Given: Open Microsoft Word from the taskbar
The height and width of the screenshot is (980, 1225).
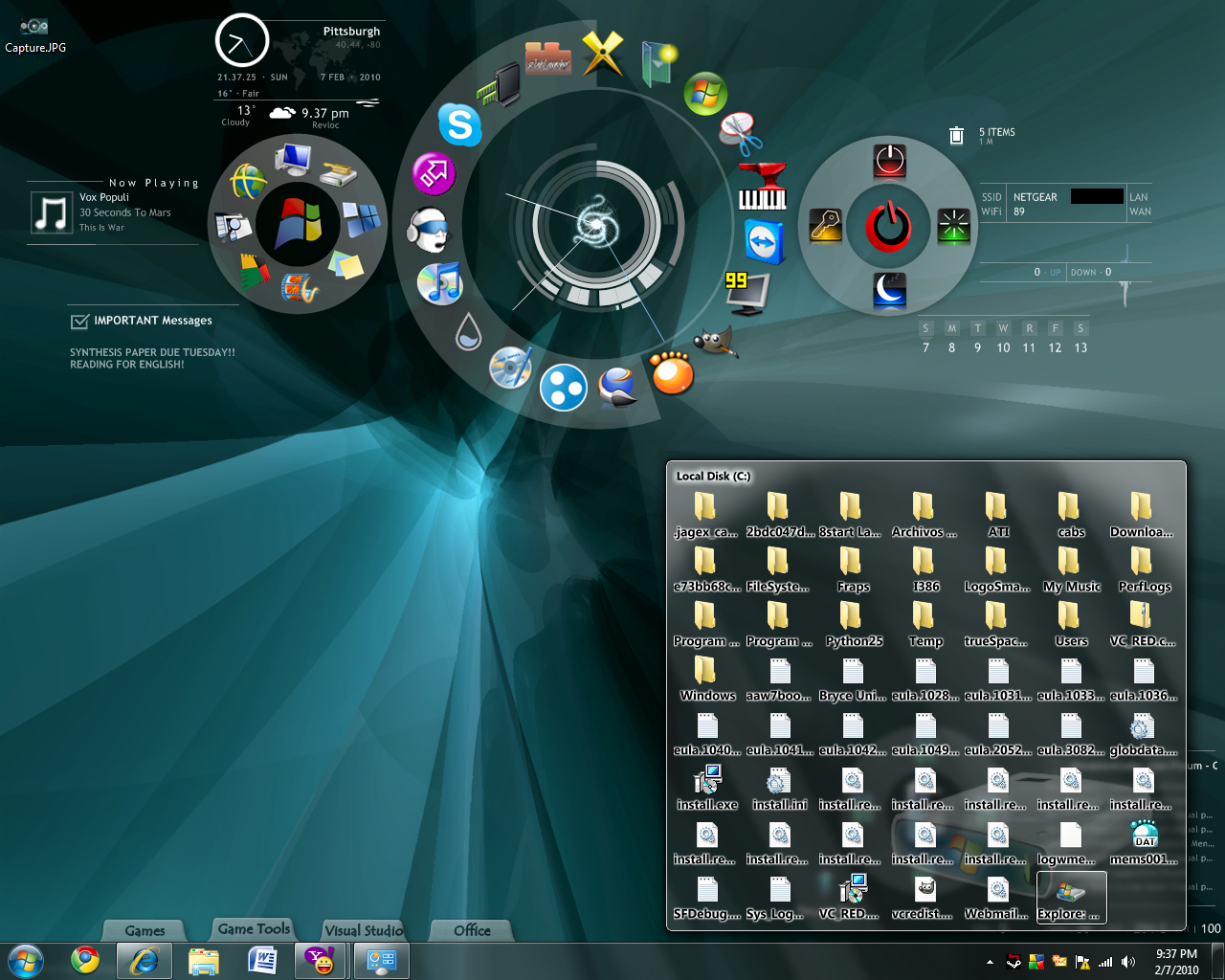Looking at the screenshot, I should point(262,960).
